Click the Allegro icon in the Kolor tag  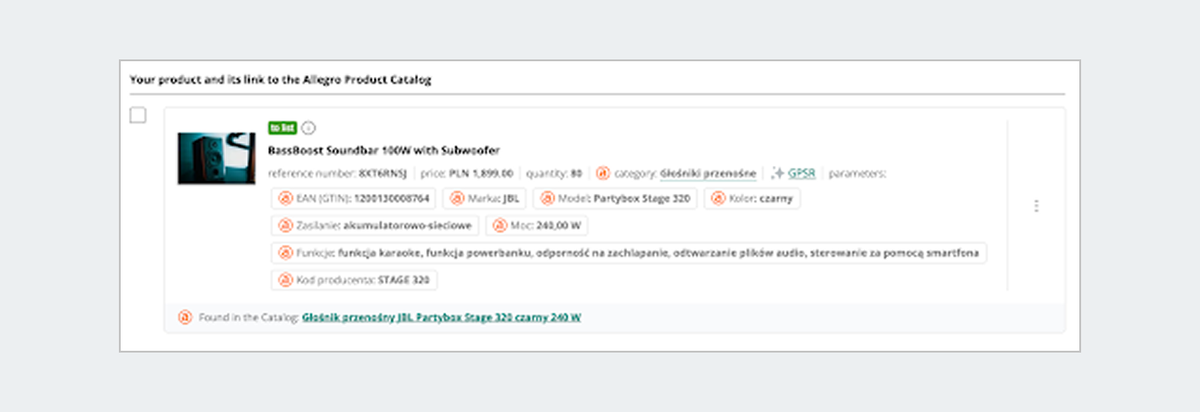(718, 198)
